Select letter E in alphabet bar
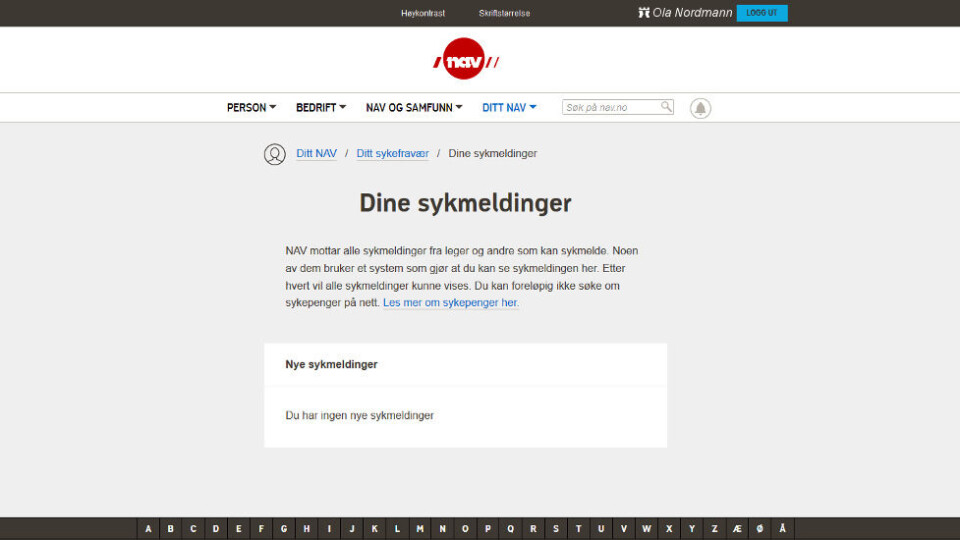The image size is (960, 540). click(239, 528)
